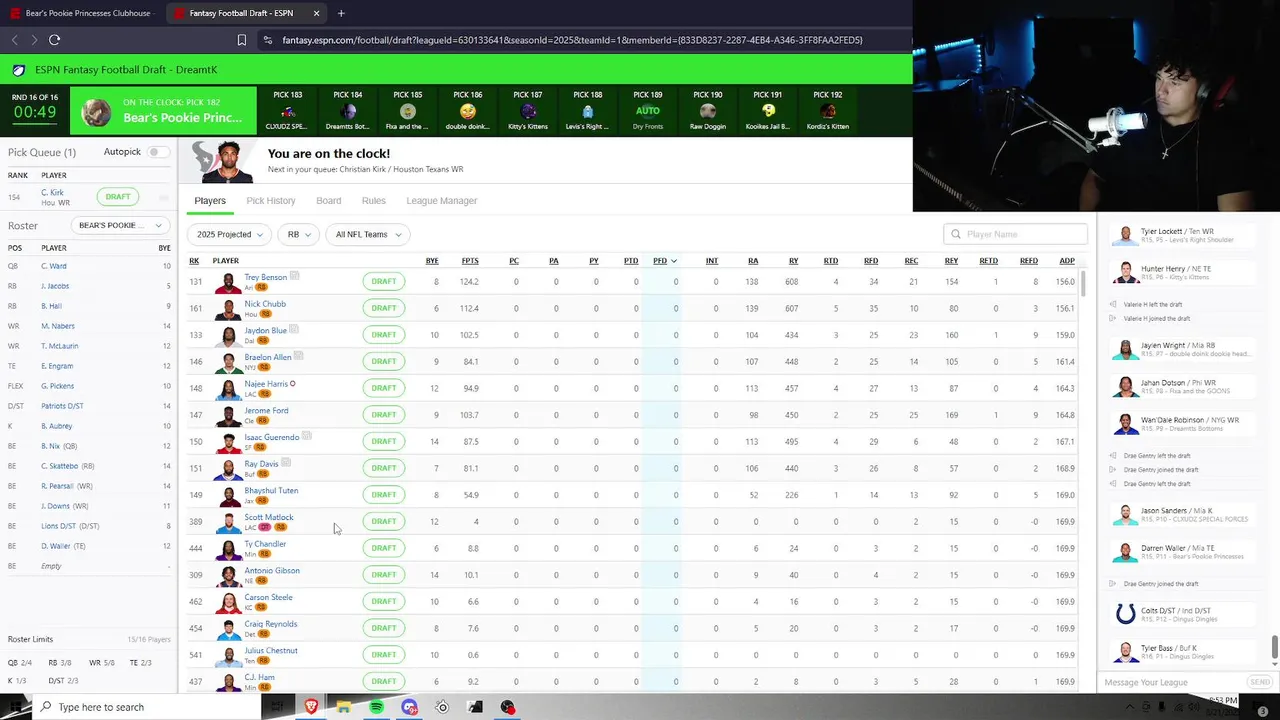Click ESPN Fantasy shield logo in header
Screen dimensions: 1280x720
pos(19,70)
